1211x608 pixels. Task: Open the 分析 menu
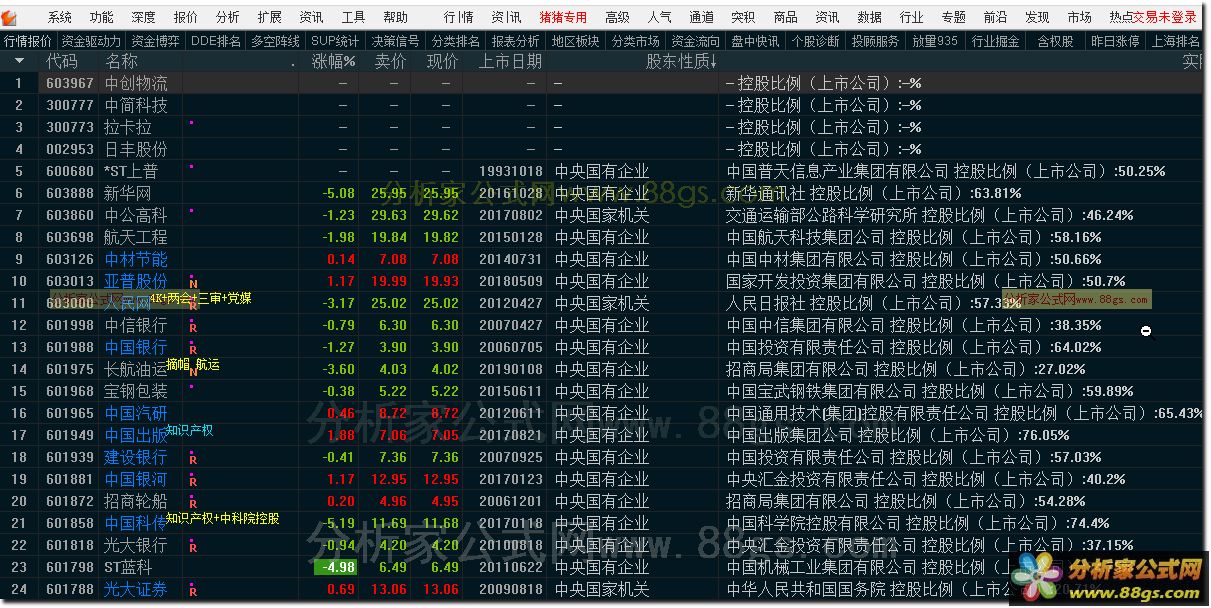(x=228, y=17)
